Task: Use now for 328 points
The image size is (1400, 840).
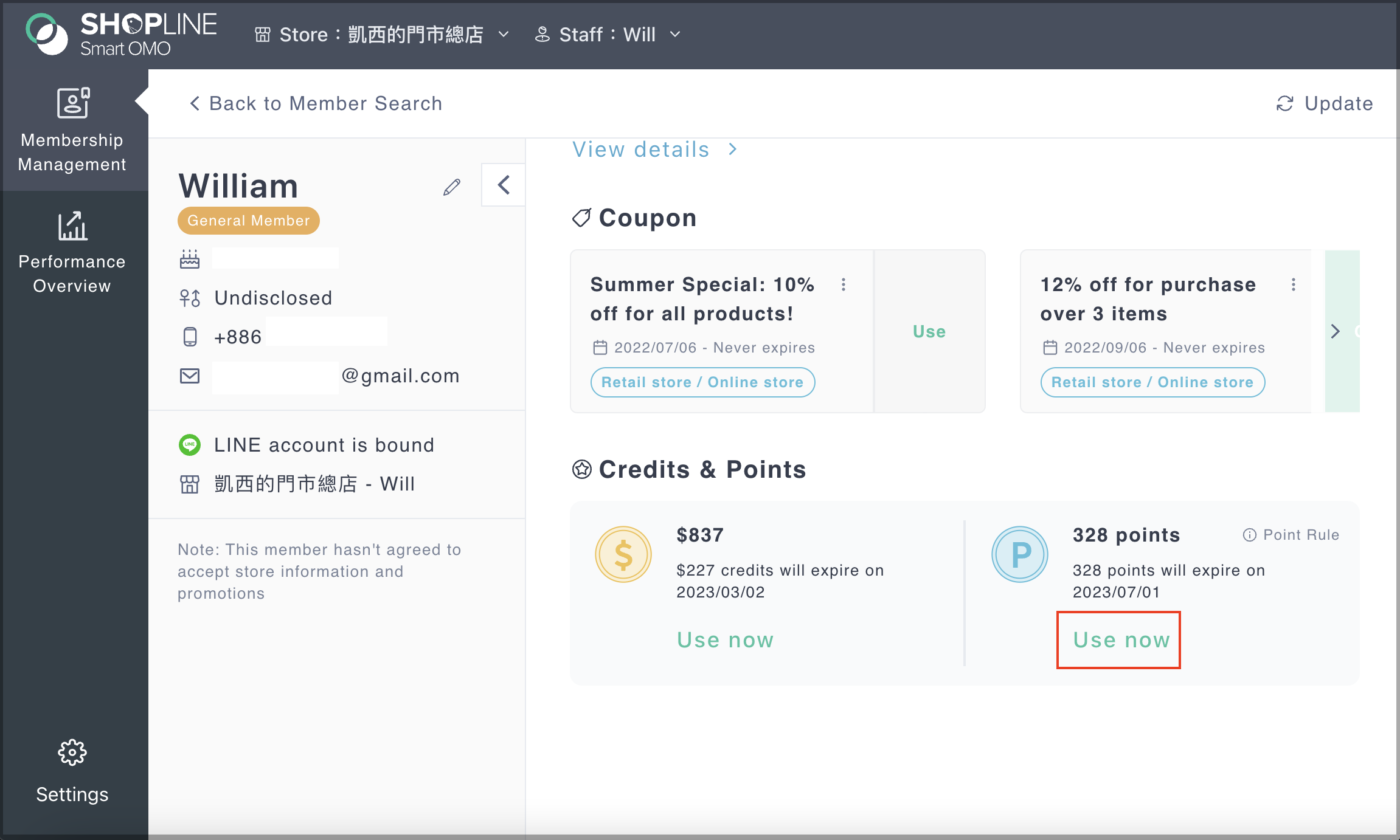Action: 1121,640
